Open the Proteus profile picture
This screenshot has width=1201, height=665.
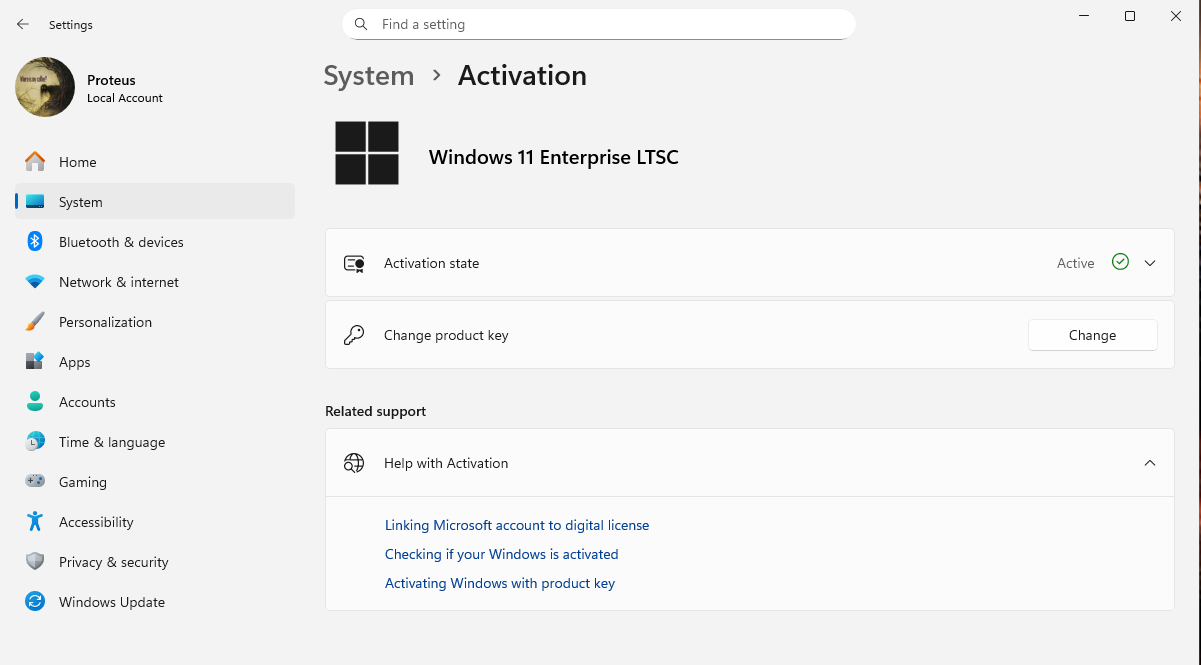pyautogui.click(x=45, y=87)
